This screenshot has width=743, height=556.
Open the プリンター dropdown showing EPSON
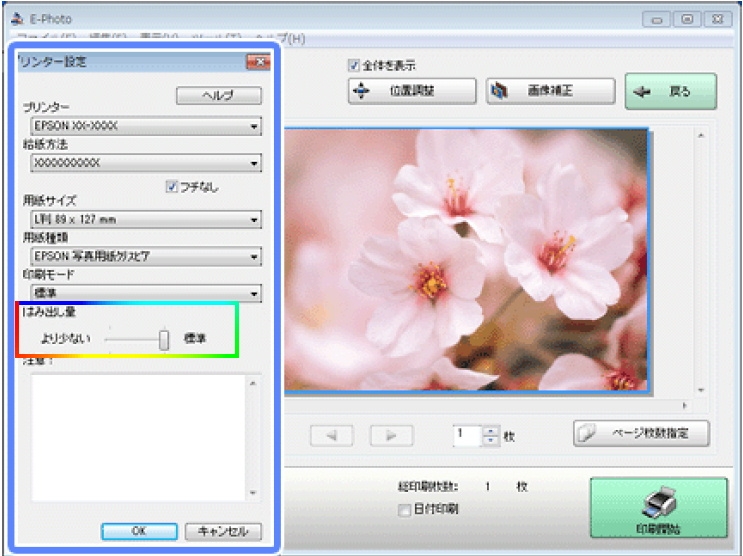tap(146, 126)
